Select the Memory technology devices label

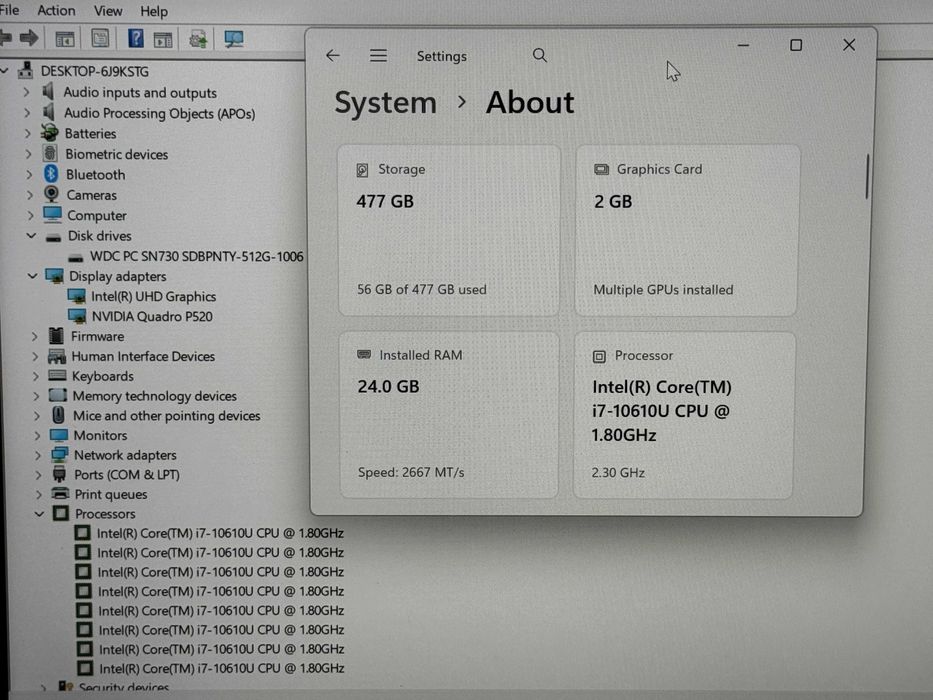click(155, 396)
